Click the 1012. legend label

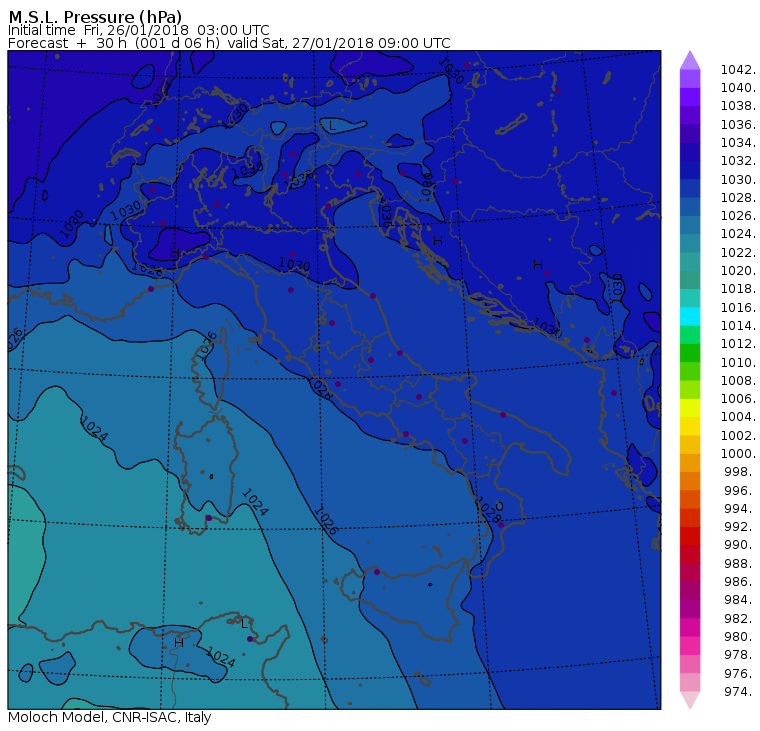point(738,344)
